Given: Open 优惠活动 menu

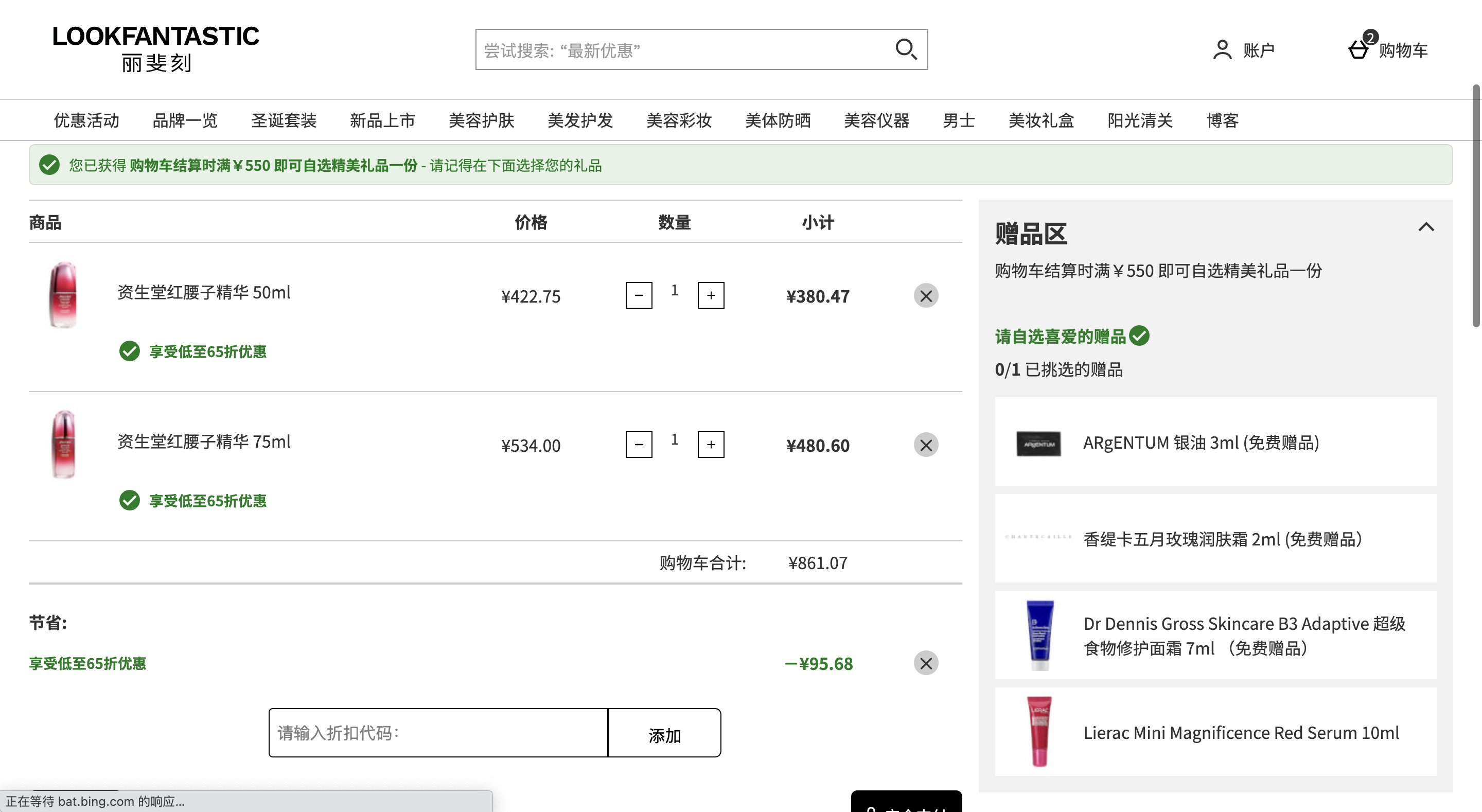Looking at the screenshot, I should tap(86, 120).
